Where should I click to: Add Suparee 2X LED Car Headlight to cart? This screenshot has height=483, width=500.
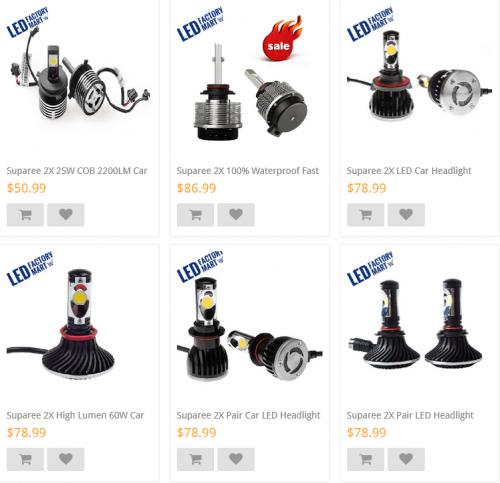[x=366, y=215]
